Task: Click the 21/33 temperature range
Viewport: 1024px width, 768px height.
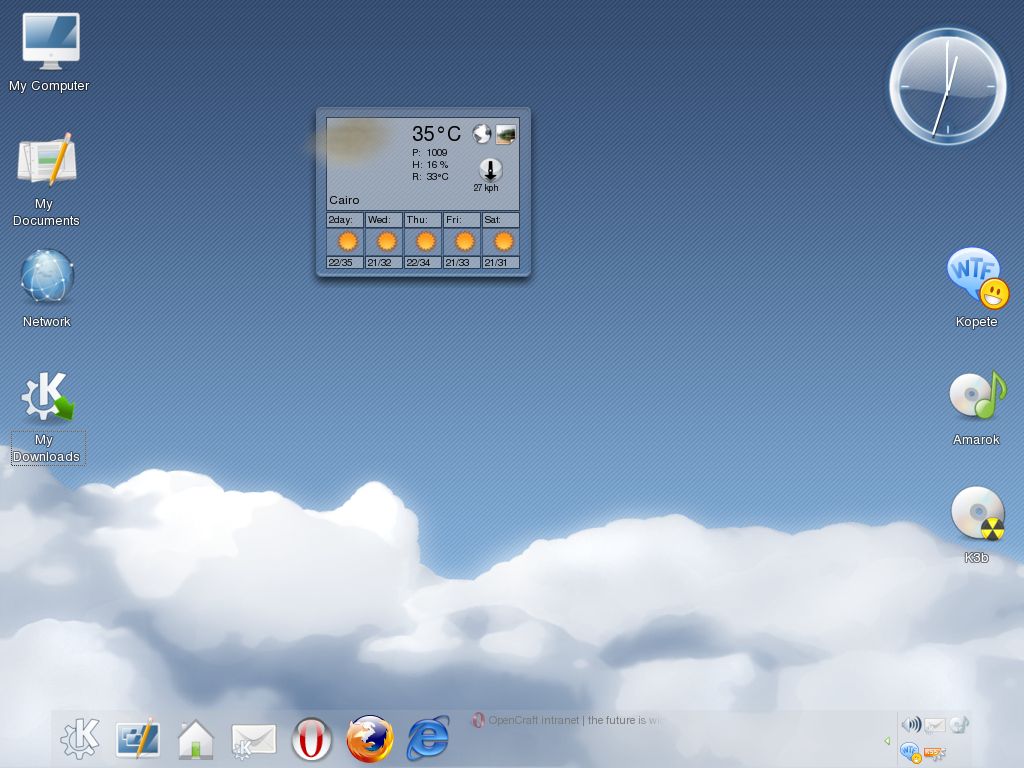Action: (462, 263)
